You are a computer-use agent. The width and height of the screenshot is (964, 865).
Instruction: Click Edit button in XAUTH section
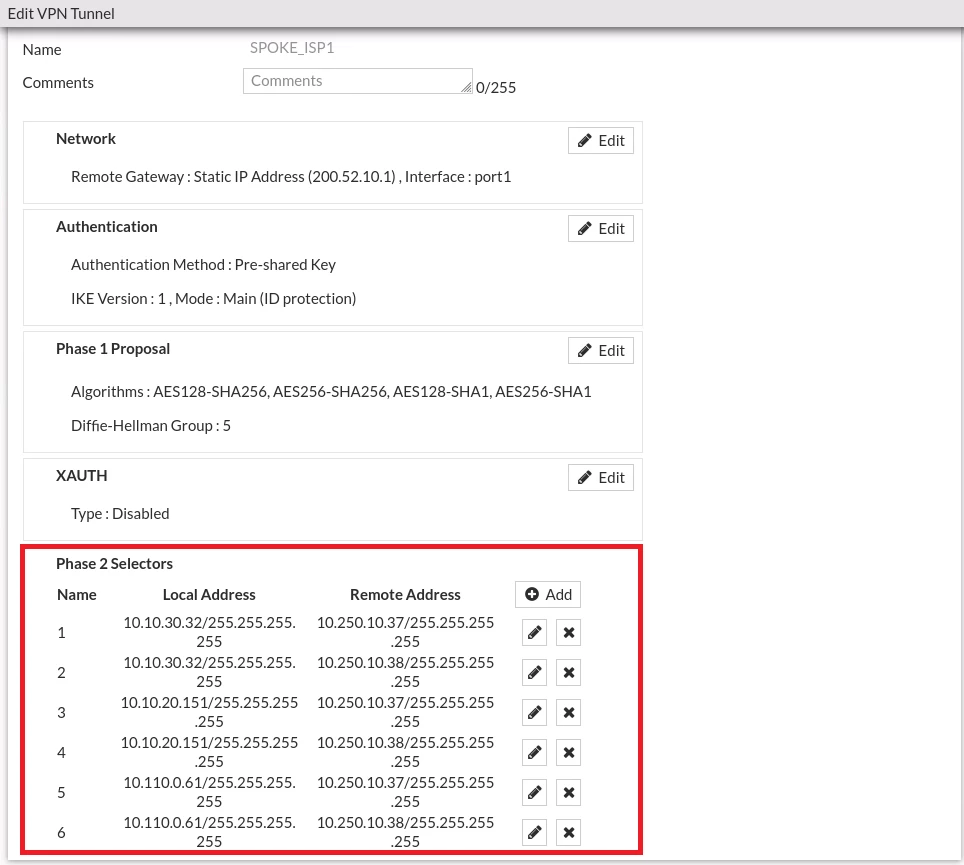pos(601,478)
